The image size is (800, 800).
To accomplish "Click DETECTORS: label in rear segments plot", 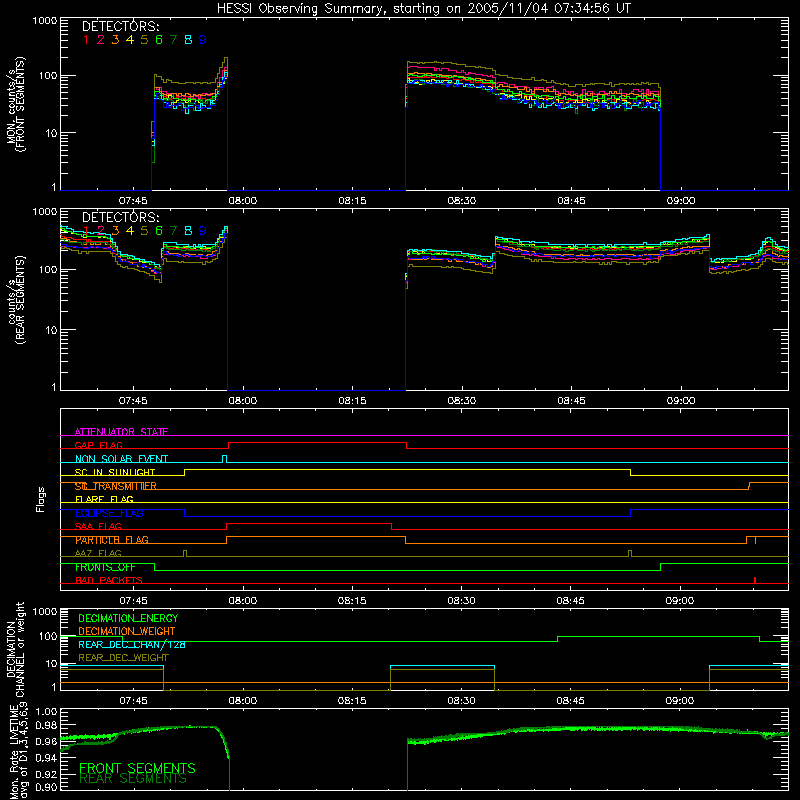I will coord(120,218).
